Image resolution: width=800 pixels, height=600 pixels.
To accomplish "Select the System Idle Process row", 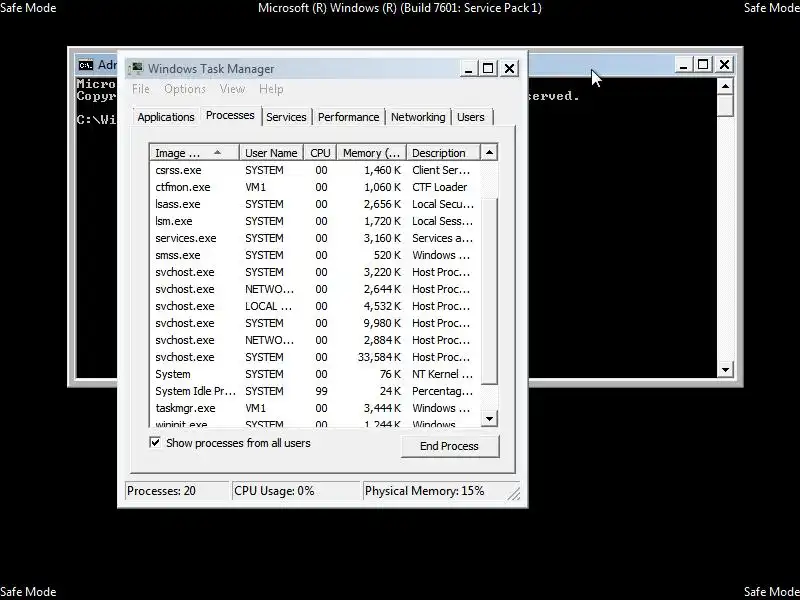I will [x=315, y=391].
